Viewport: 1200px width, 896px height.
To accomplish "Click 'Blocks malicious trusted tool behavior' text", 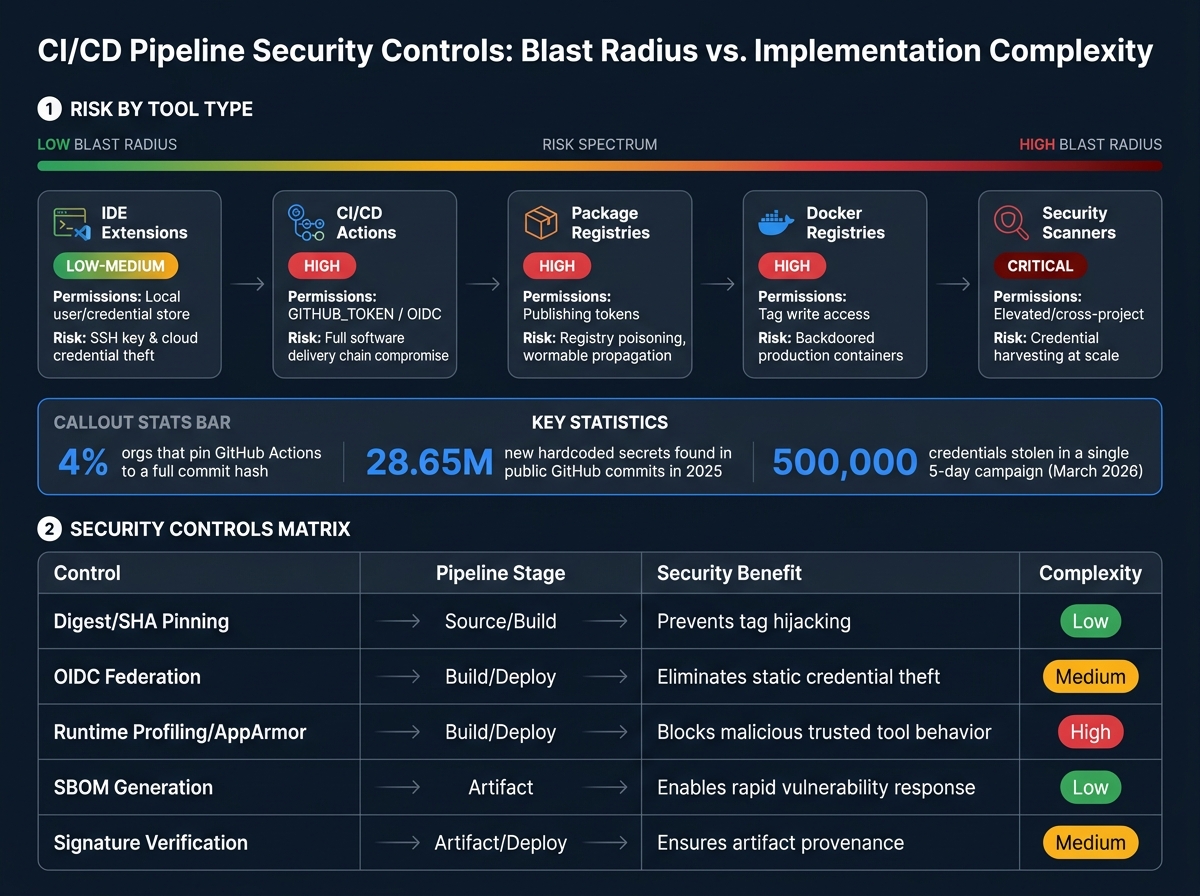I will pyautogui.click(x=824, y=732).
